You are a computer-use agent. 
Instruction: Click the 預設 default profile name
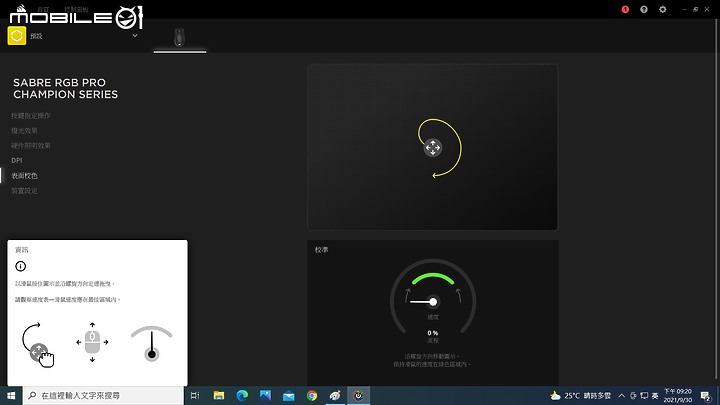36,36
